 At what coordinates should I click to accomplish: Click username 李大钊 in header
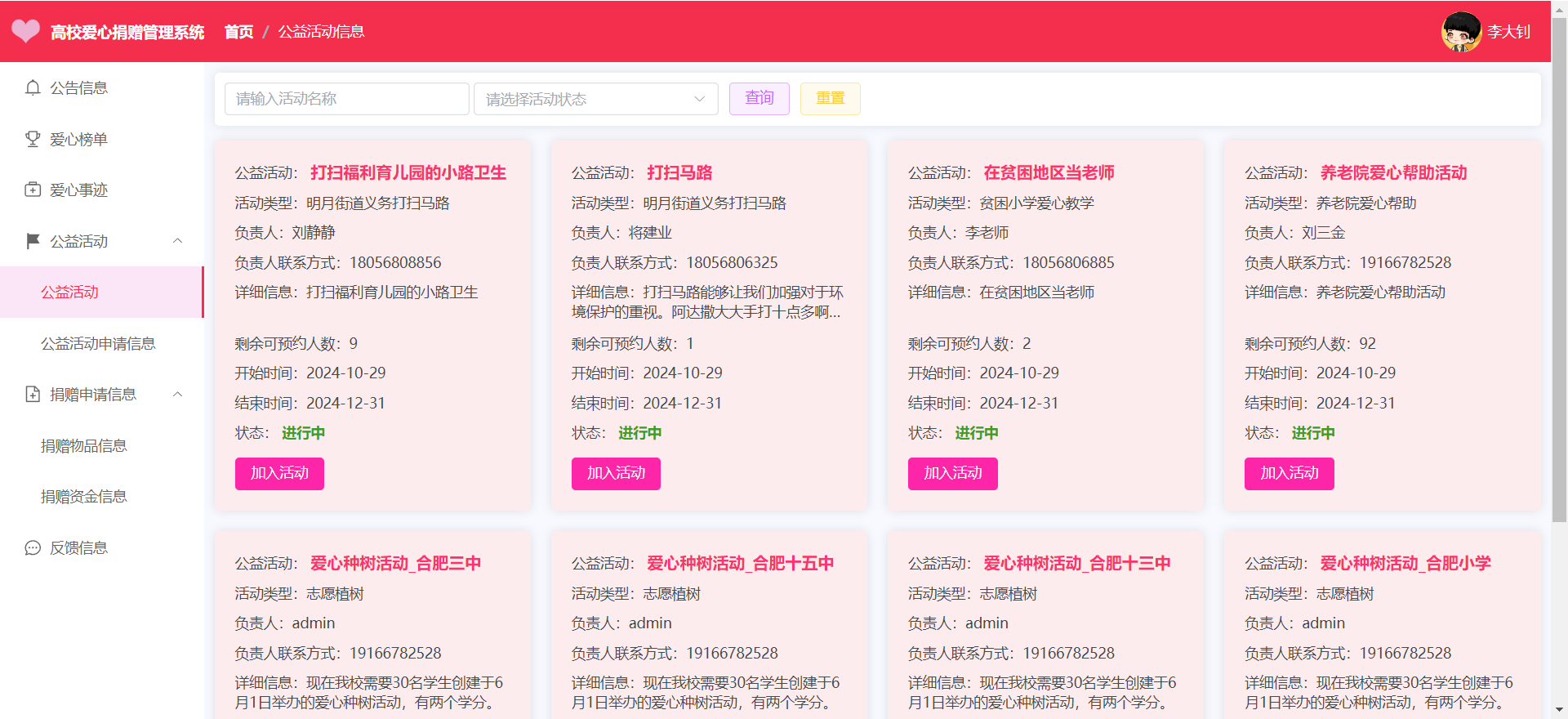click(1508, 32)
